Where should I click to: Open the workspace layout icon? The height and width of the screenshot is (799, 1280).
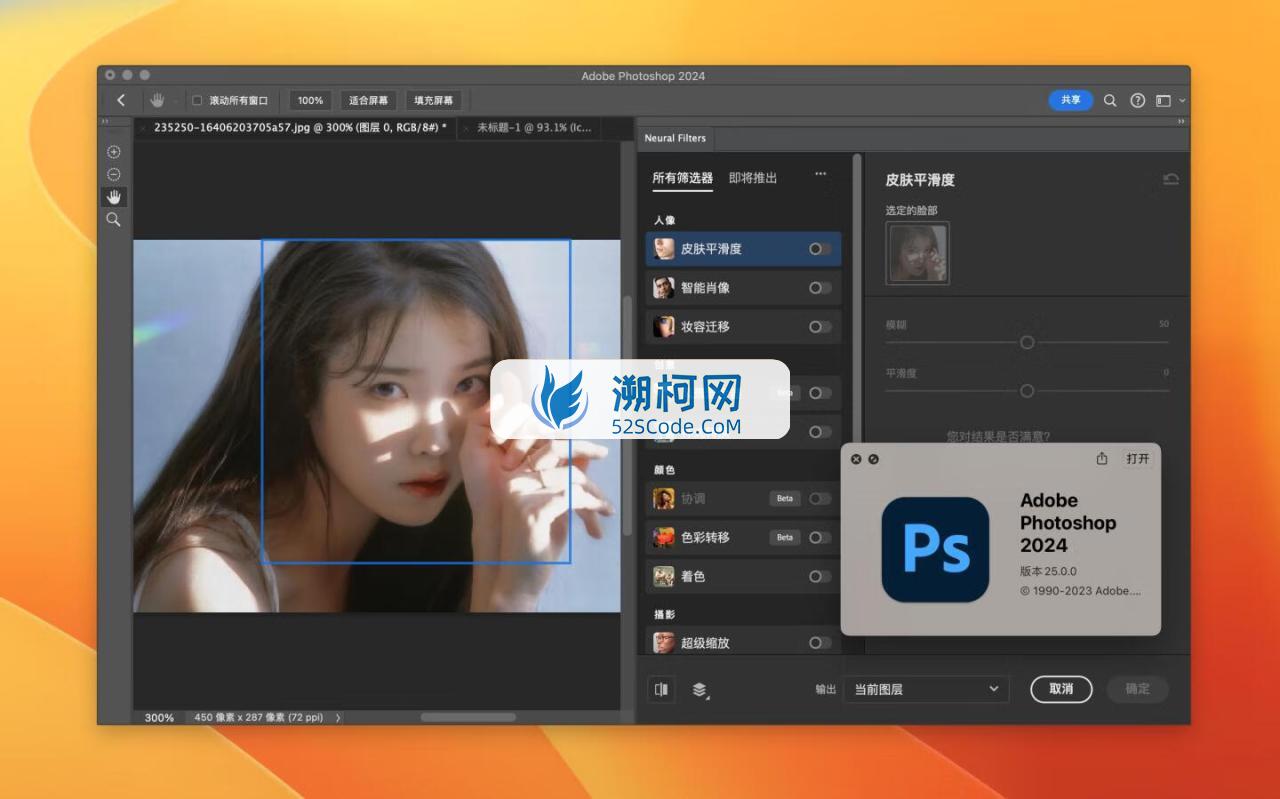1163,100
